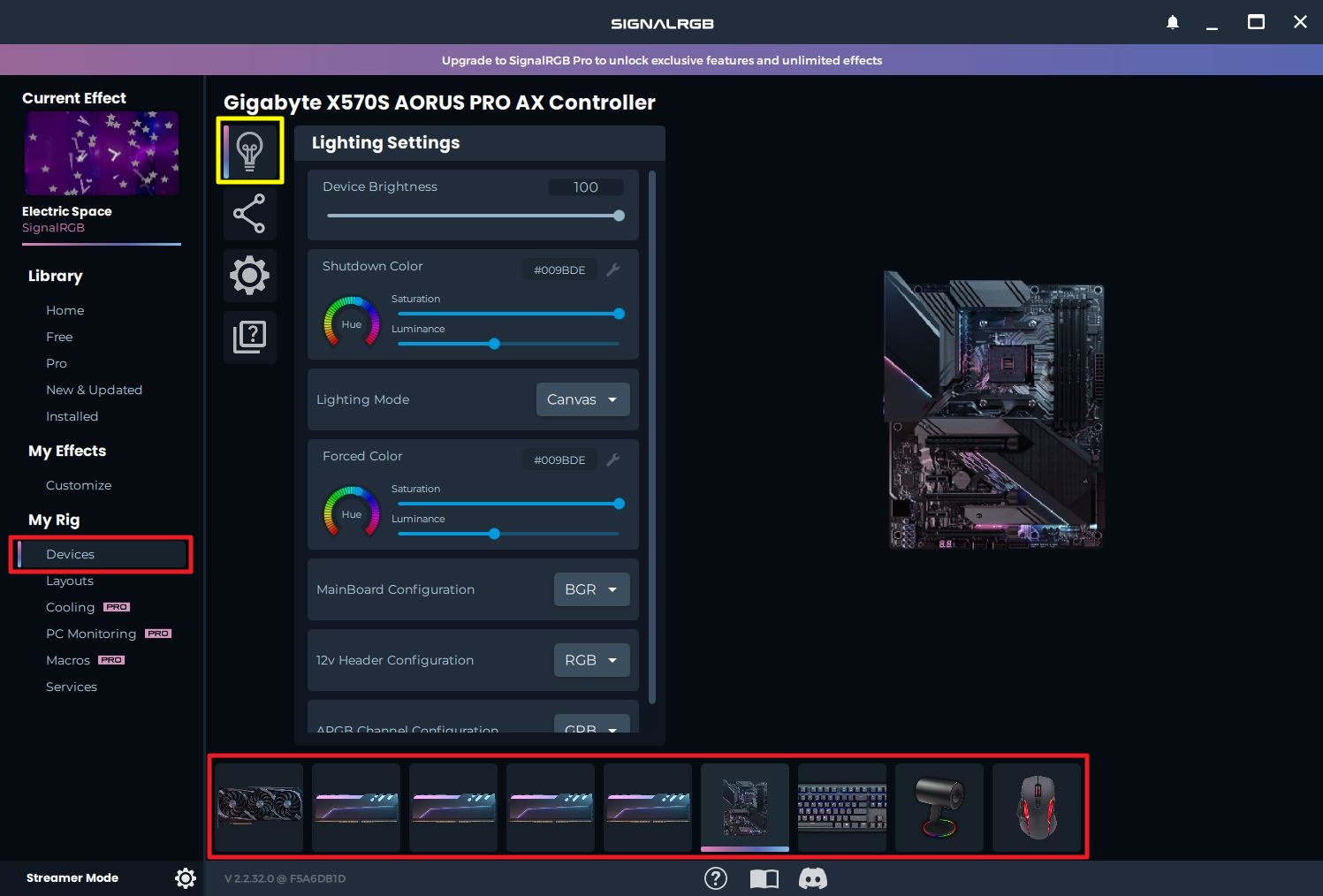Viewport: 1323px width, 896px height.
Task: Click the notification bell in the title bar
Action: click(x=1173, y=22)
